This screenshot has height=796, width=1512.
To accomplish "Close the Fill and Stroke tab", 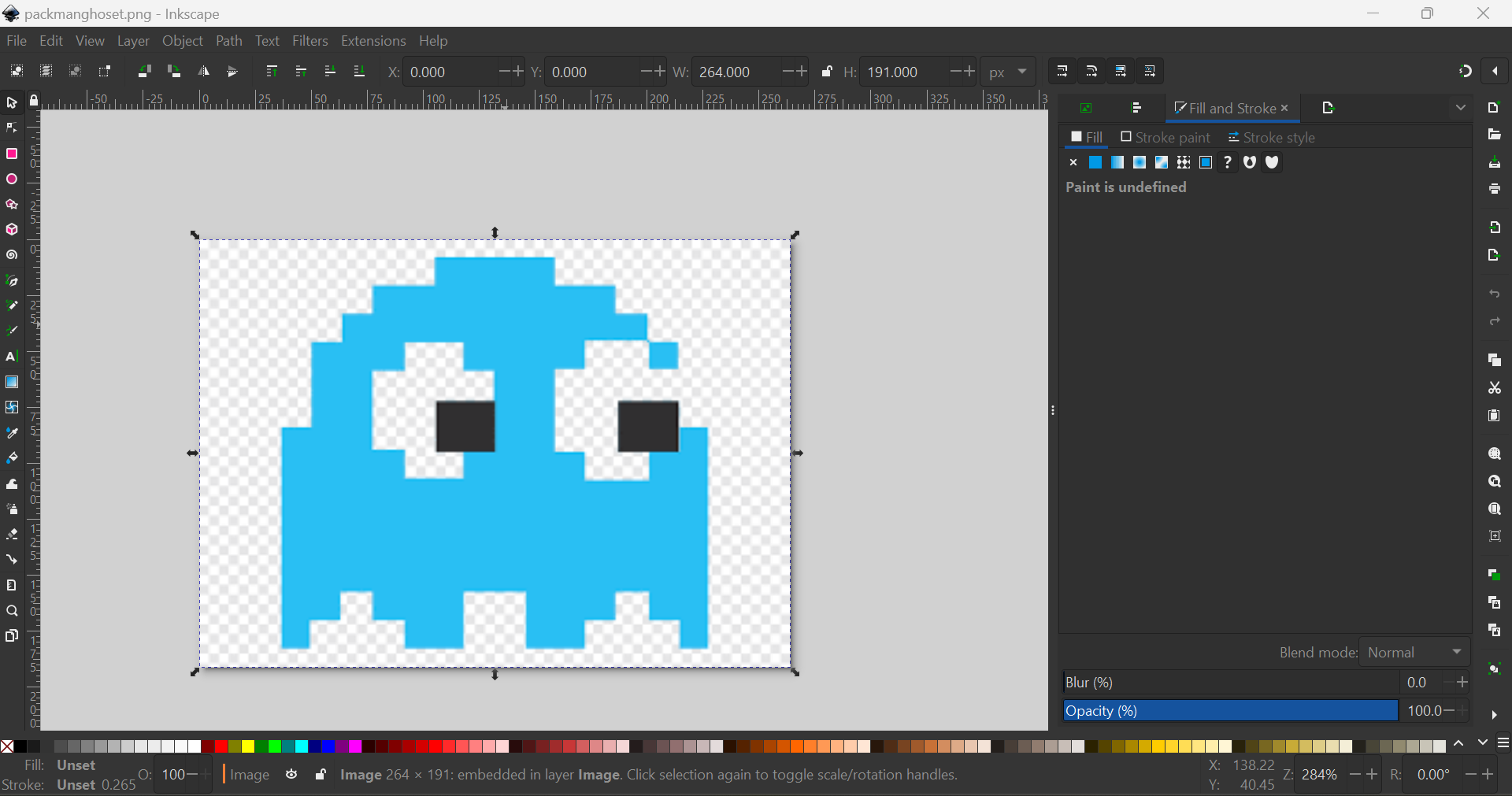I will [x=1284, y=108].
